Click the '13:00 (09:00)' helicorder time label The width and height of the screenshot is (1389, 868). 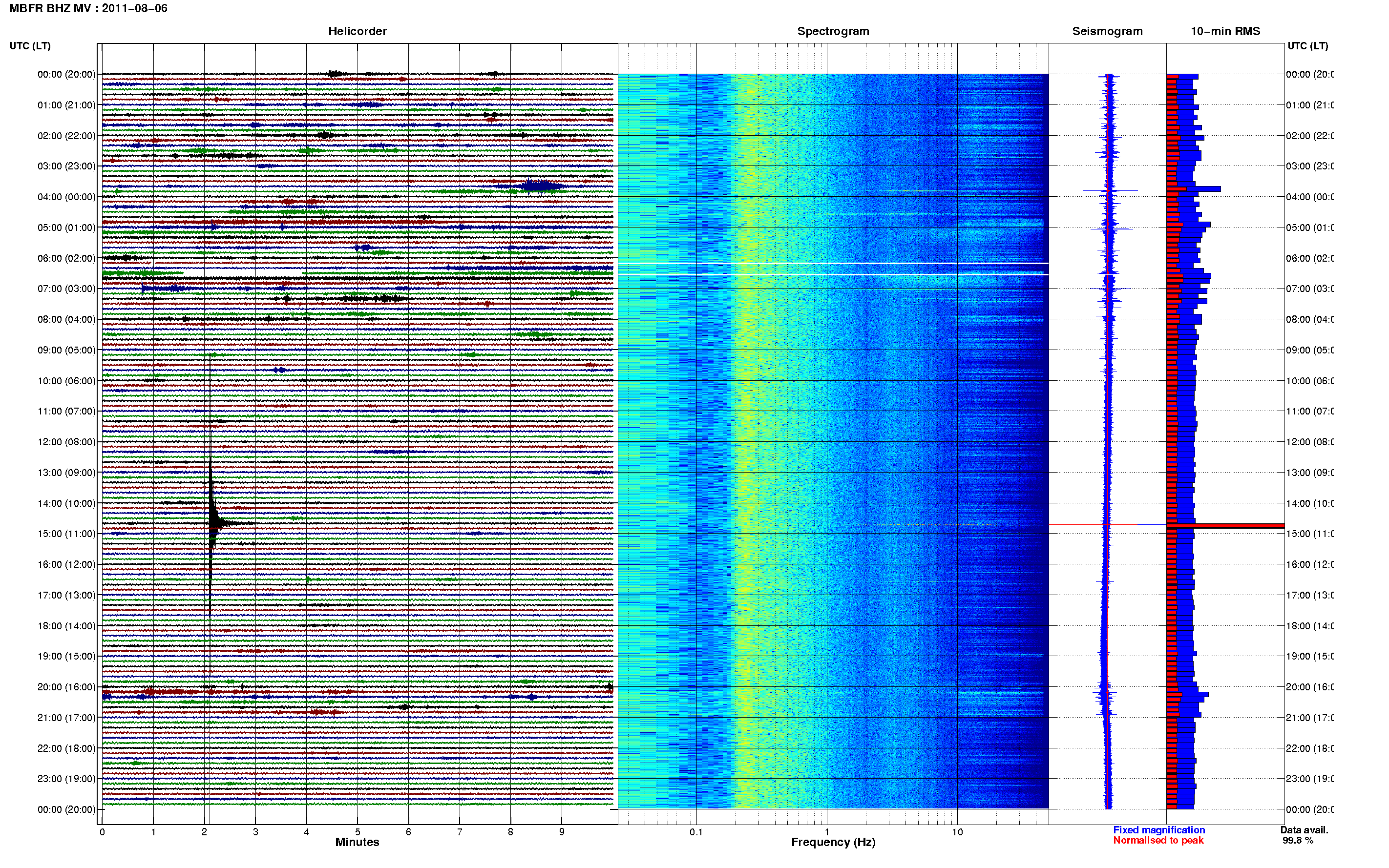(x=66, y=473)
